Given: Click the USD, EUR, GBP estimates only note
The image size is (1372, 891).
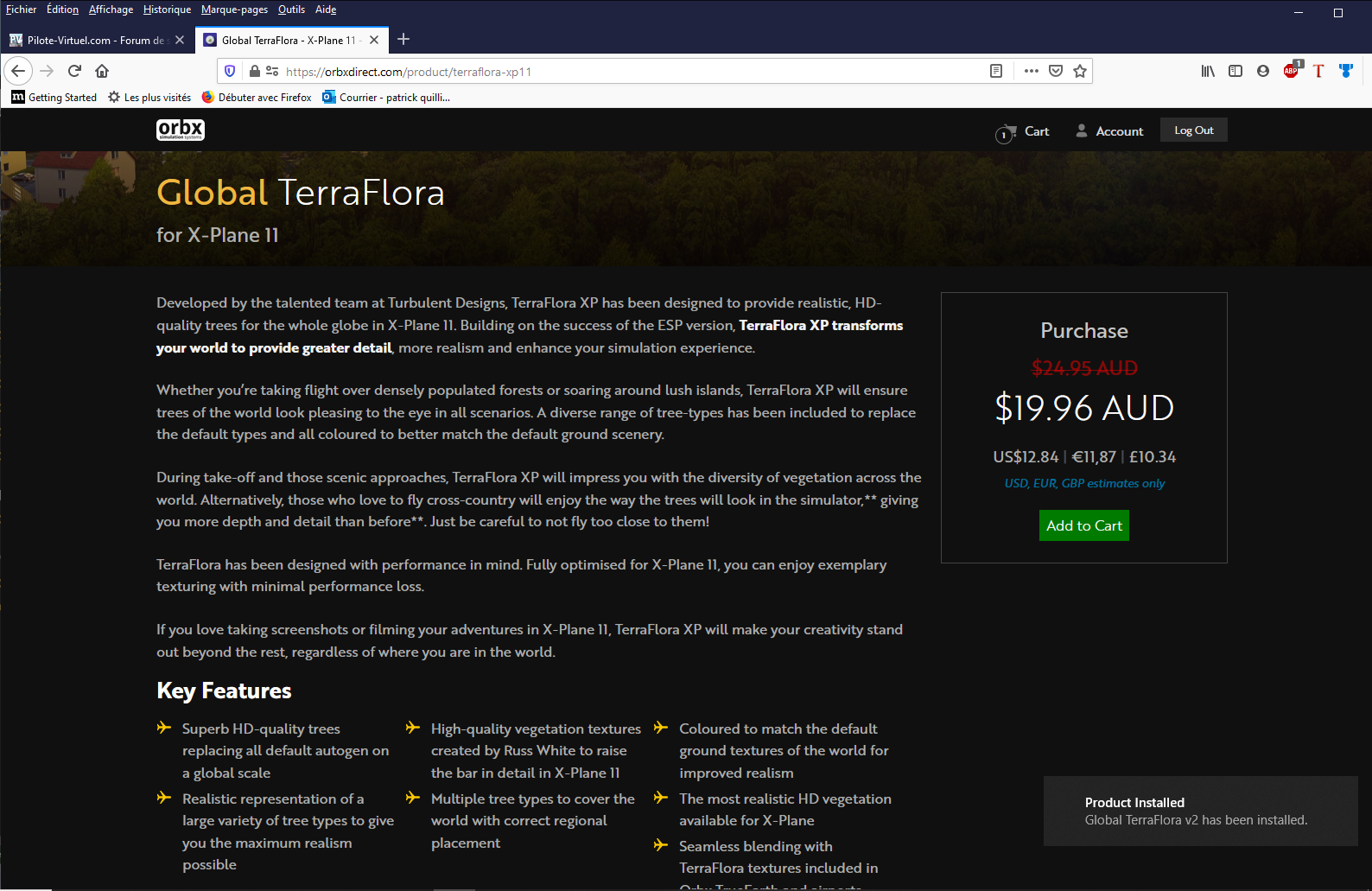Looking at the screenshot, I should click(1084, 483).
